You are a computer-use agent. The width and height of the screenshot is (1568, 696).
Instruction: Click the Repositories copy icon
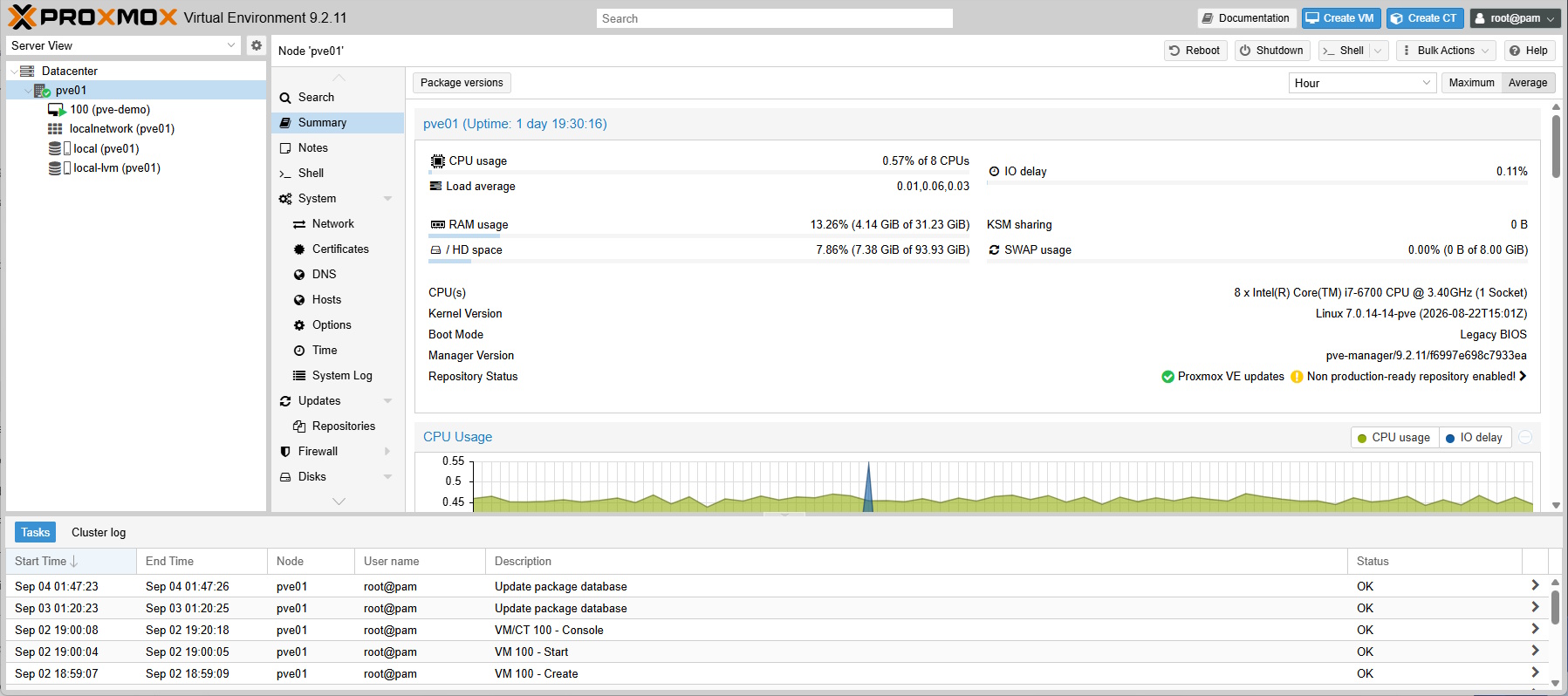tap(299, 426)
